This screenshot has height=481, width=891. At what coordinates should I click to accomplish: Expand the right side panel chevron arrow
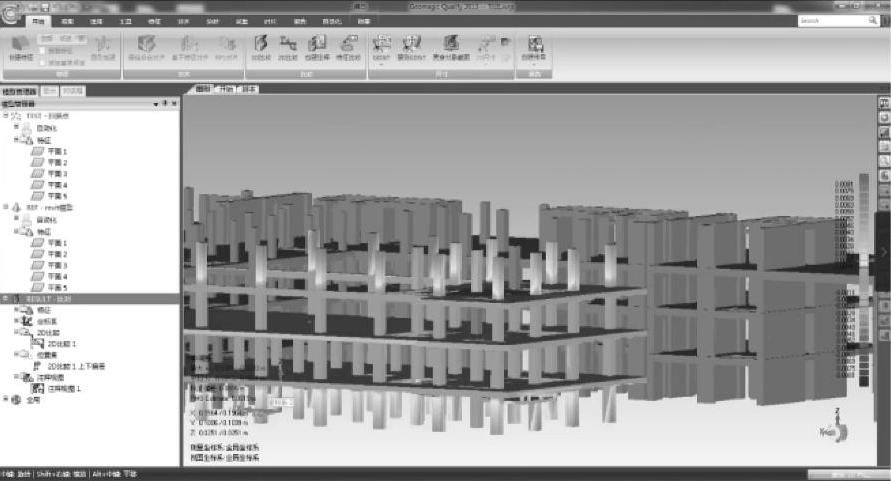point(884,251)
